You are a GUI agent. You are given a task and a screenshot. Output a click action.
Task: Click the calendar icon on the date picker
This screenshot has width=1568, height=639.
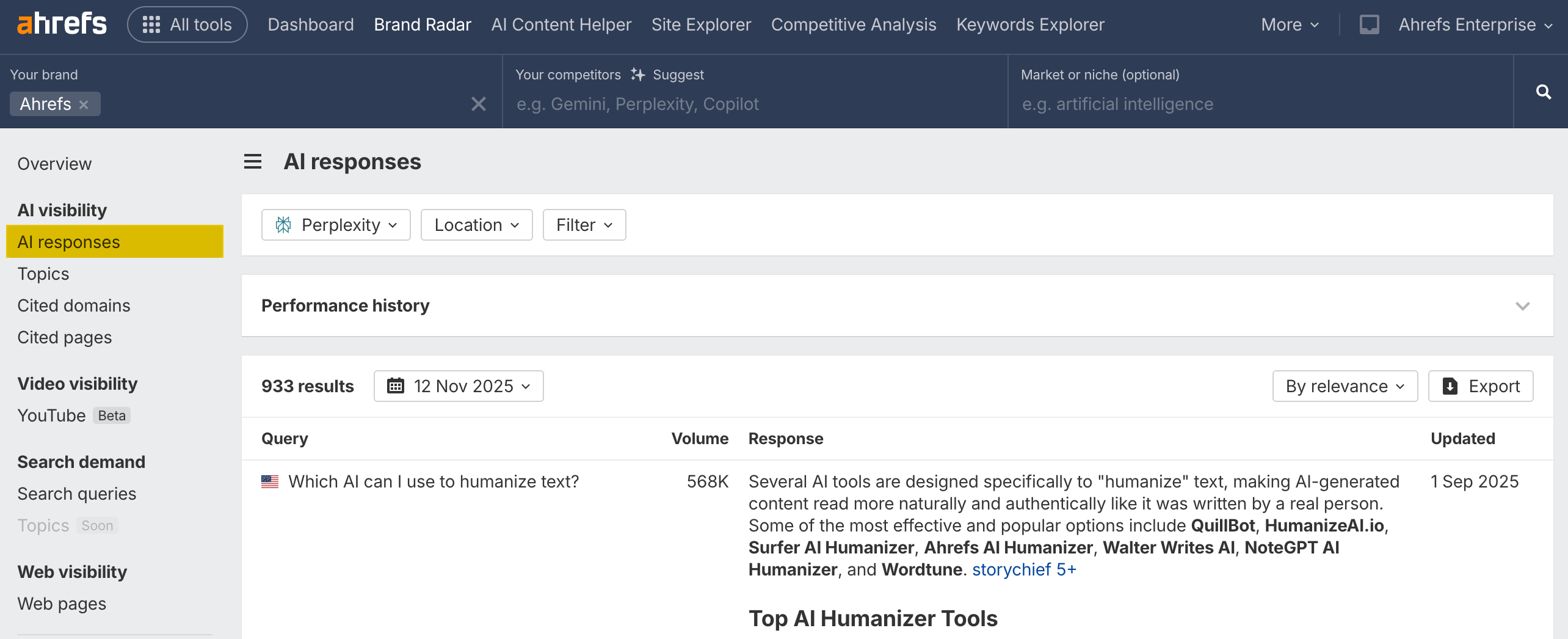(x=396, y=386)
